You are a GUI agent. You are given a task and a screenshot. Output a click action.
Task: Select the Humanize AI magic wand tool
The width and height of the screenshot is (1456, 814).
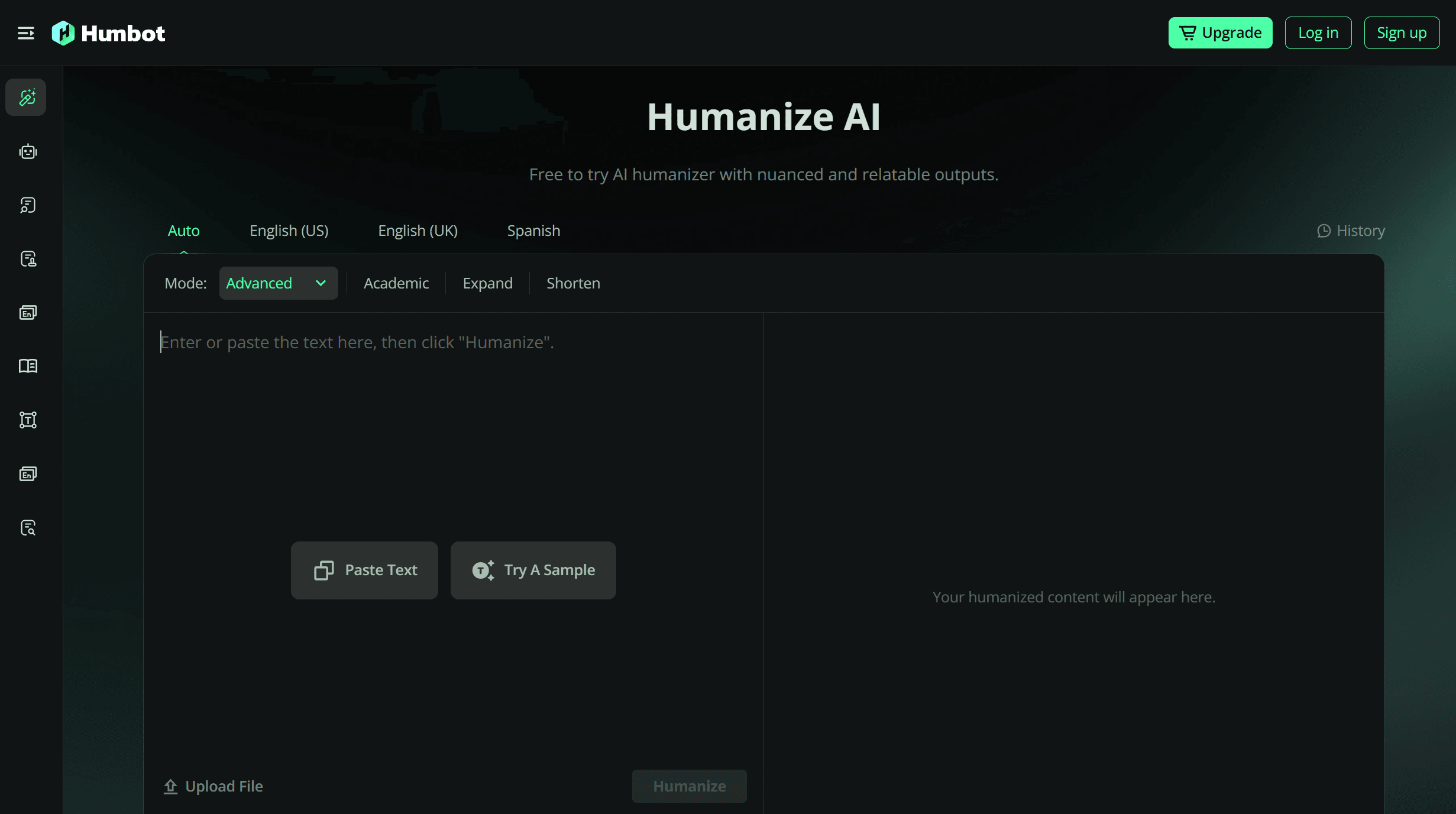(27, 97)
